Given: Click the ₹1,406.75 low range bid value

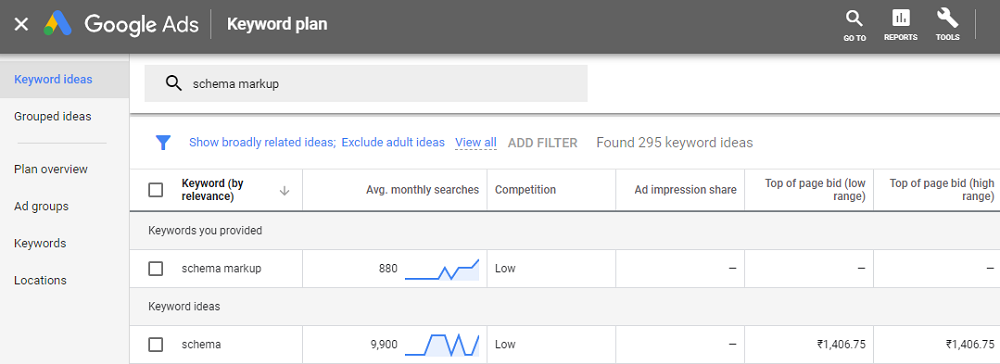Looking at the screenshot, I should pos(841,344).
